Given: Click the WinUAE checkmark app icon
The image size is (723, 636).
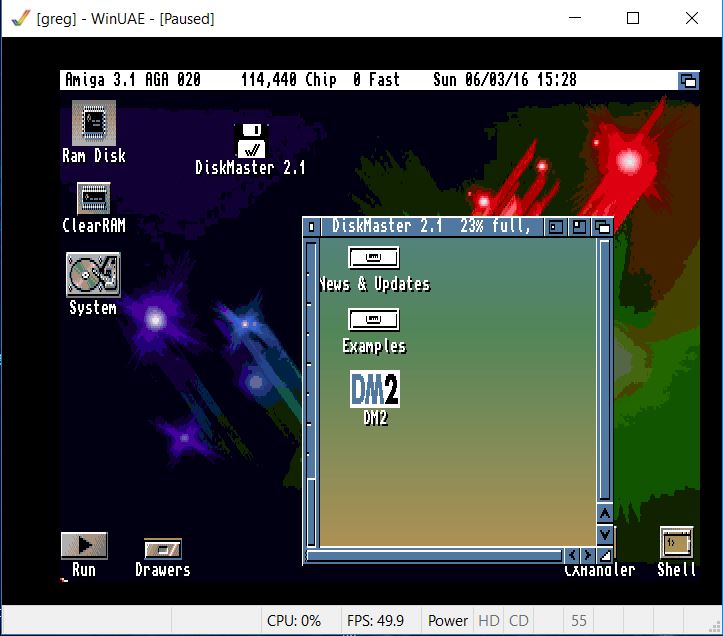Looking at the screenshot, I should coord(21,18).
